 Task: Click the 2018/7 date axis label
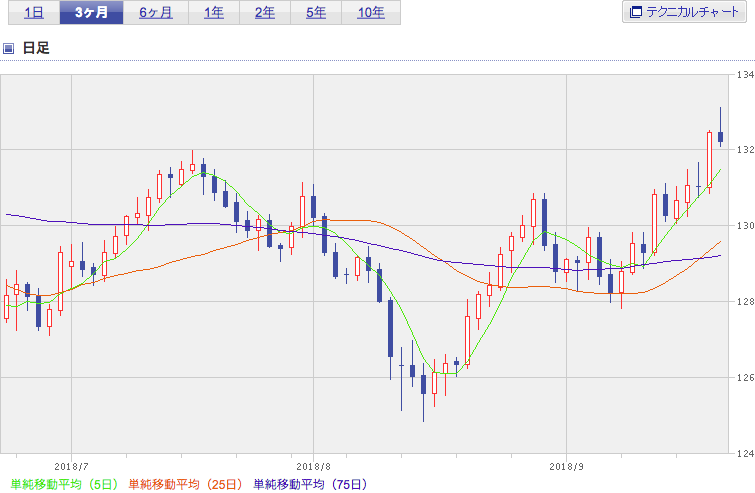coord(71,467)
